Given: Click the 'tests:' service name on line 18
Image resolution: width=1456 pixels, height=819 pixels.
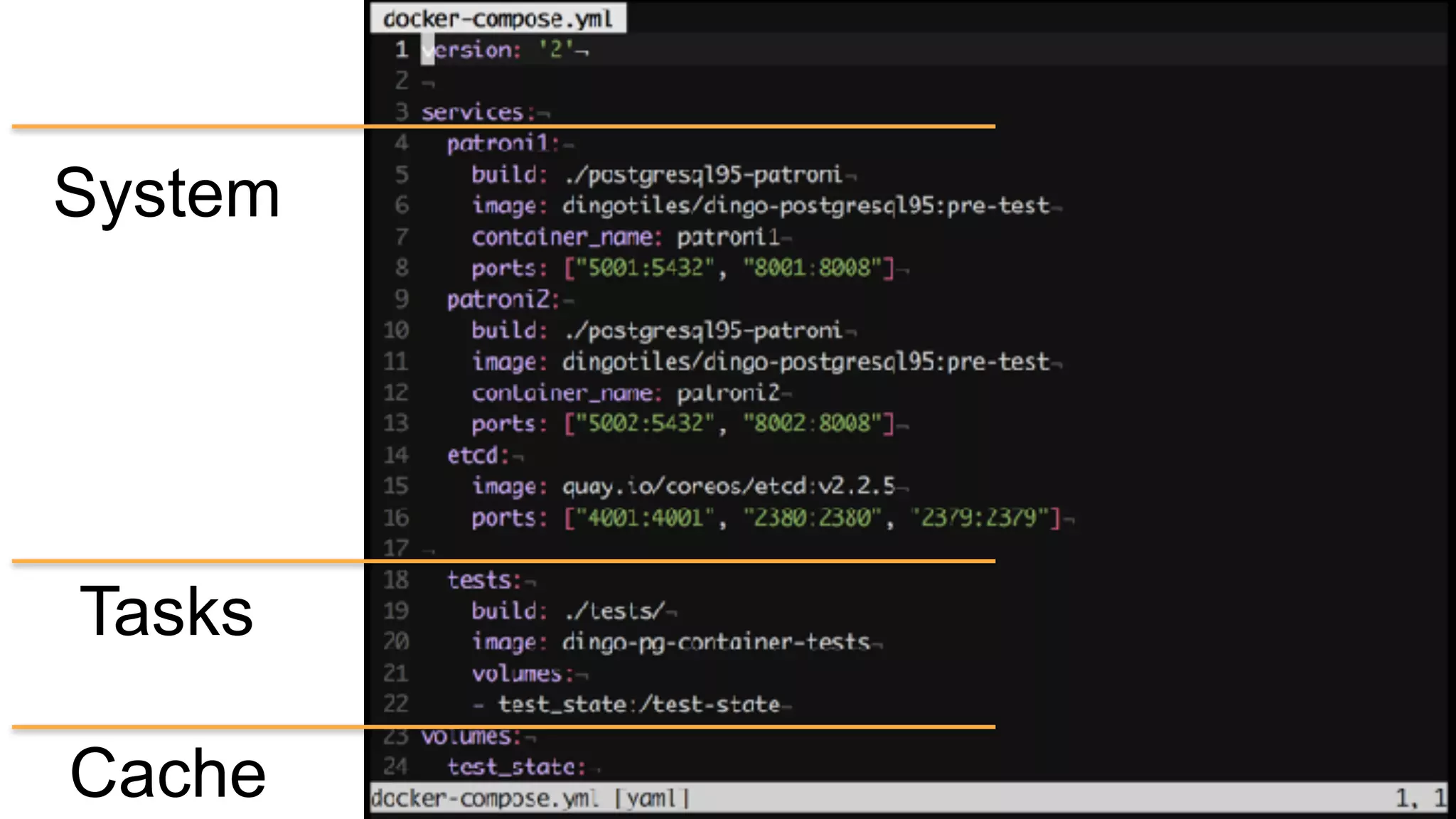Looking at the screenshot, I should coord(484,580).
